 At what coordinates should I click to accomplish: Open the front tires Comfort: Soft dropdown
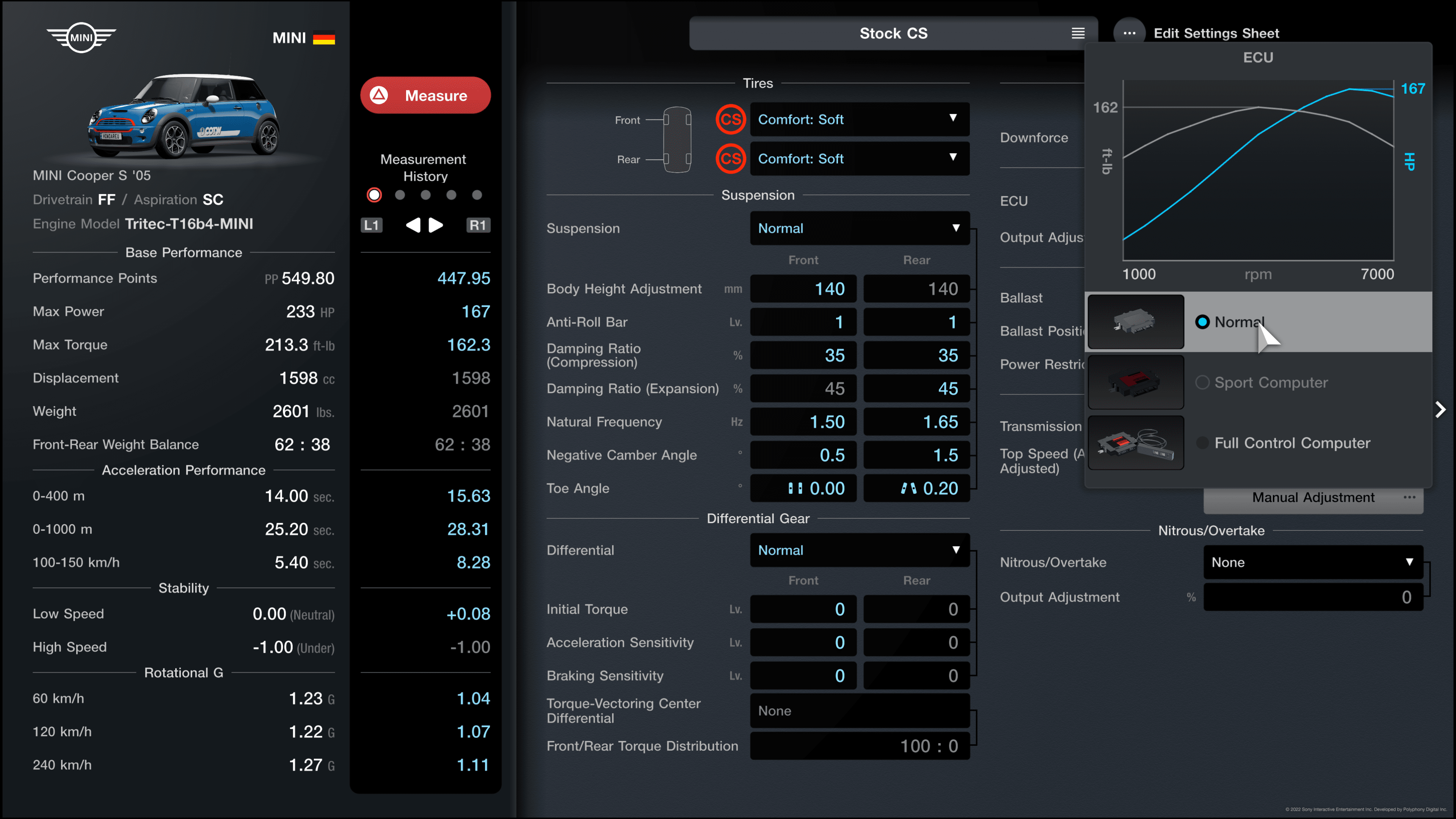pyautogui.click(x=860, y=119)
